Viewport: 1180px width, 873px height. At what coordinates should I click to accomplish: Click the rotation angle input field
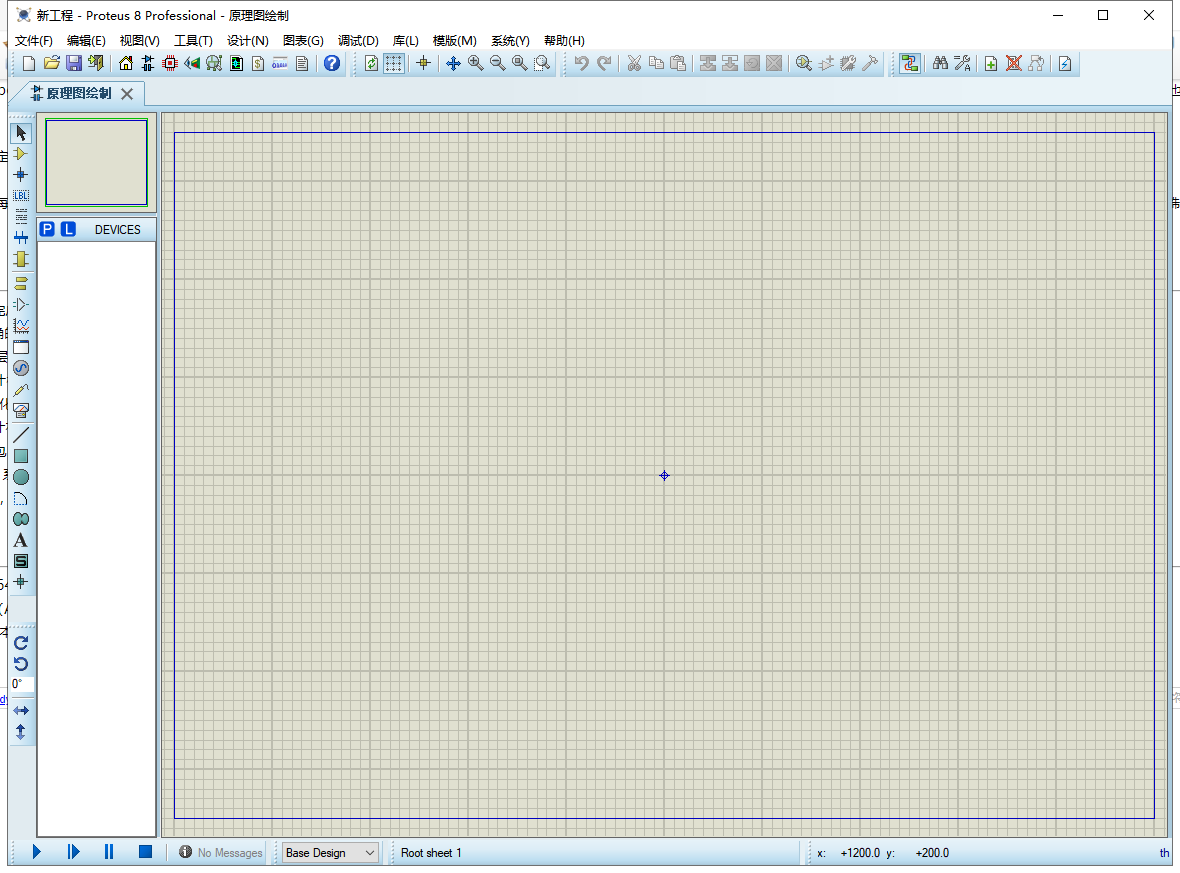click(22, 684)
